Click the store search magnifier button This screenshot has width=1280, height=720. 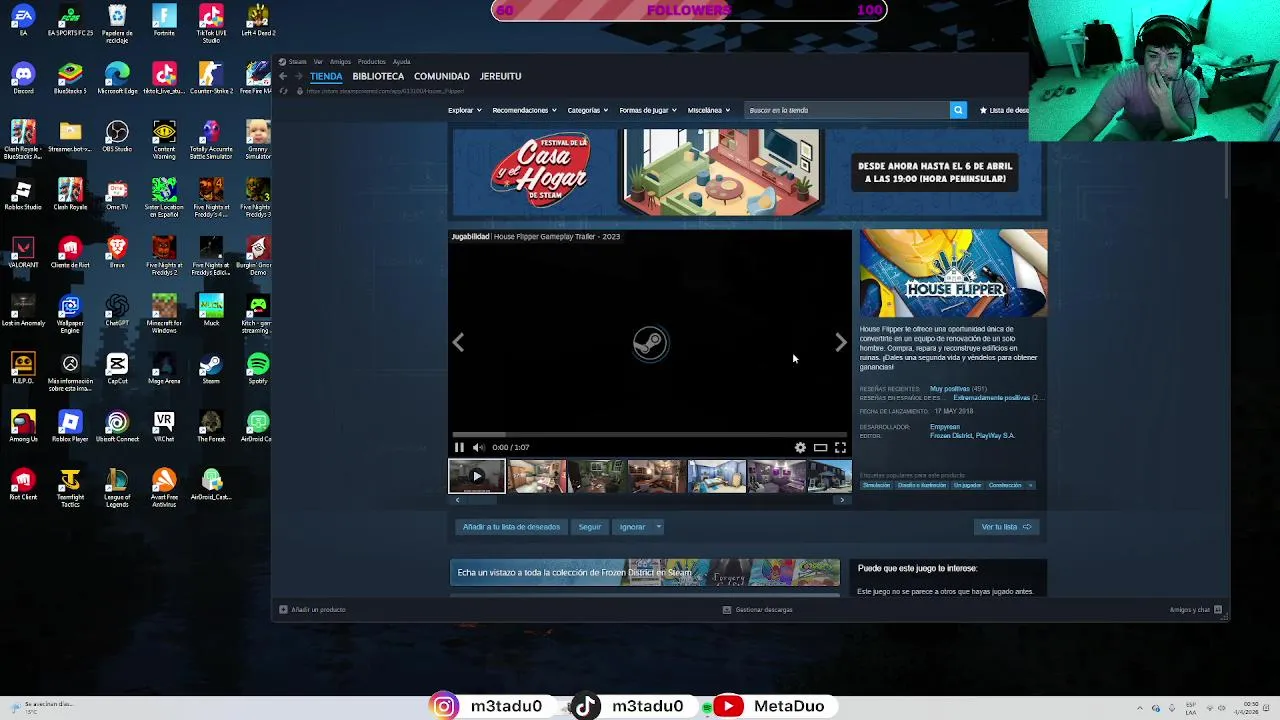coord(958,110)
